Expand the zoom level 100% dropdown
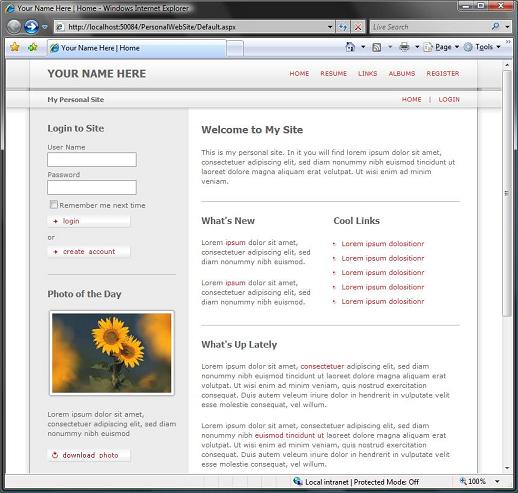This screenshot has height=493, width=518. pos(497,481)
